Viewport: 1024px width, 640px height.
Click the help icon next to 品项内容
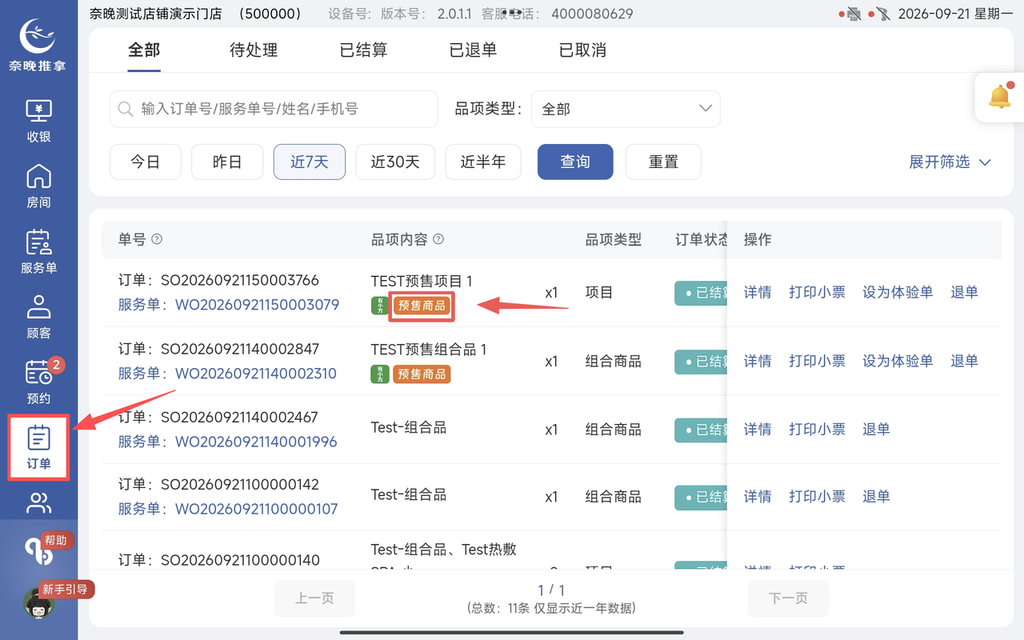(439, 239)
